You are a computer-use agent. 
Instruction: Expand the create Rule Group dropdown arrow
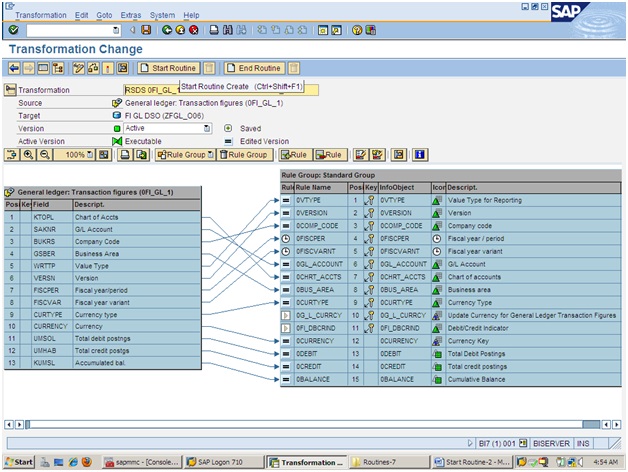point(211,155)
